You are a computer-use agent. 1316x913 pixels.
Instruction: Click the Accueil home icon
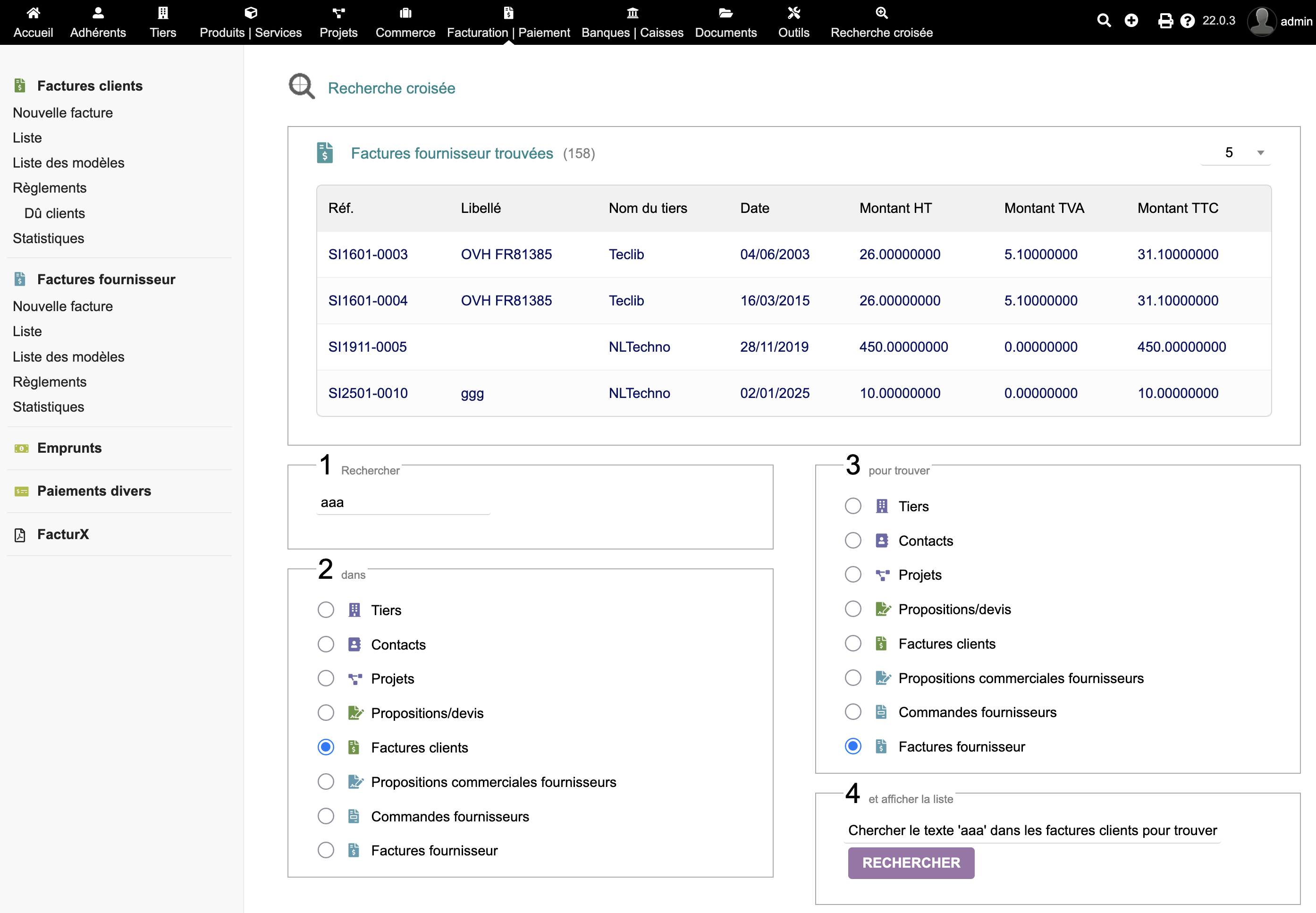click(x=33, y=13)
